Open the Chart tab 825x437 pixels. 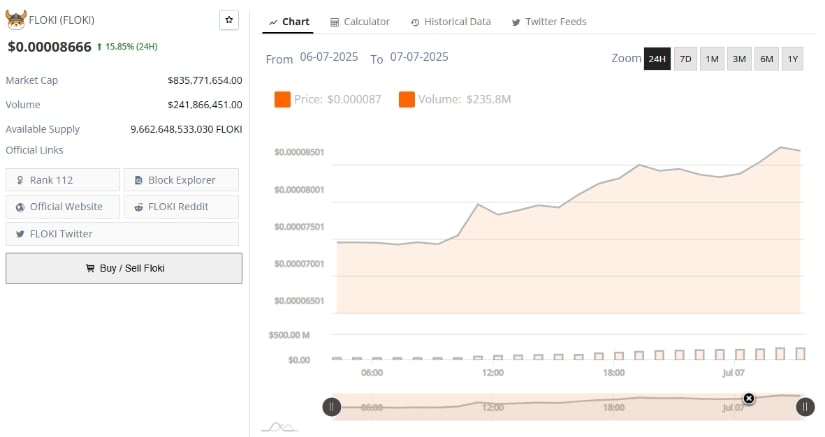tap(288, 22)
